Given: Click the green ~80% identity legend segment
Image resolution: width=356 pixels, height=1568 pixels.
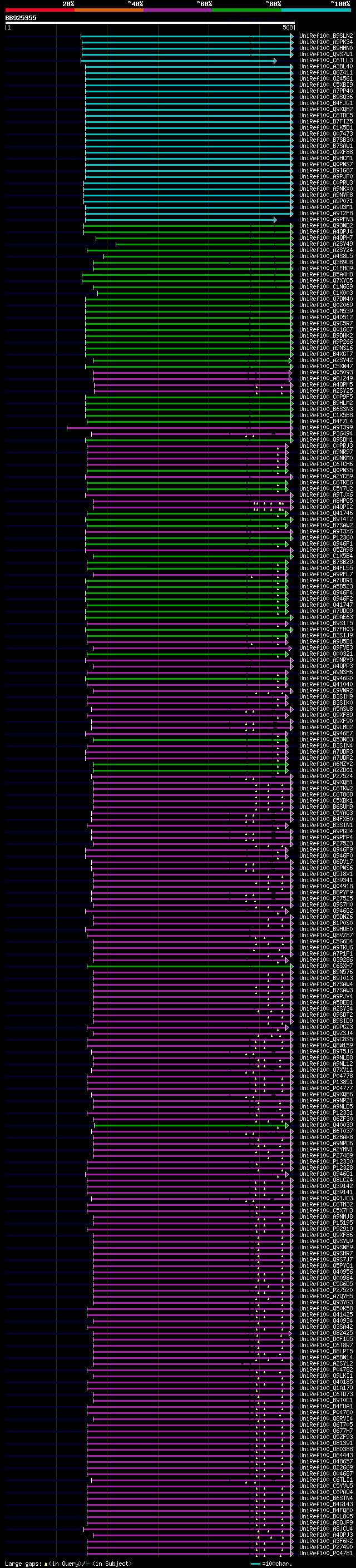Looking at the screenshot, I should coord(247,10).
